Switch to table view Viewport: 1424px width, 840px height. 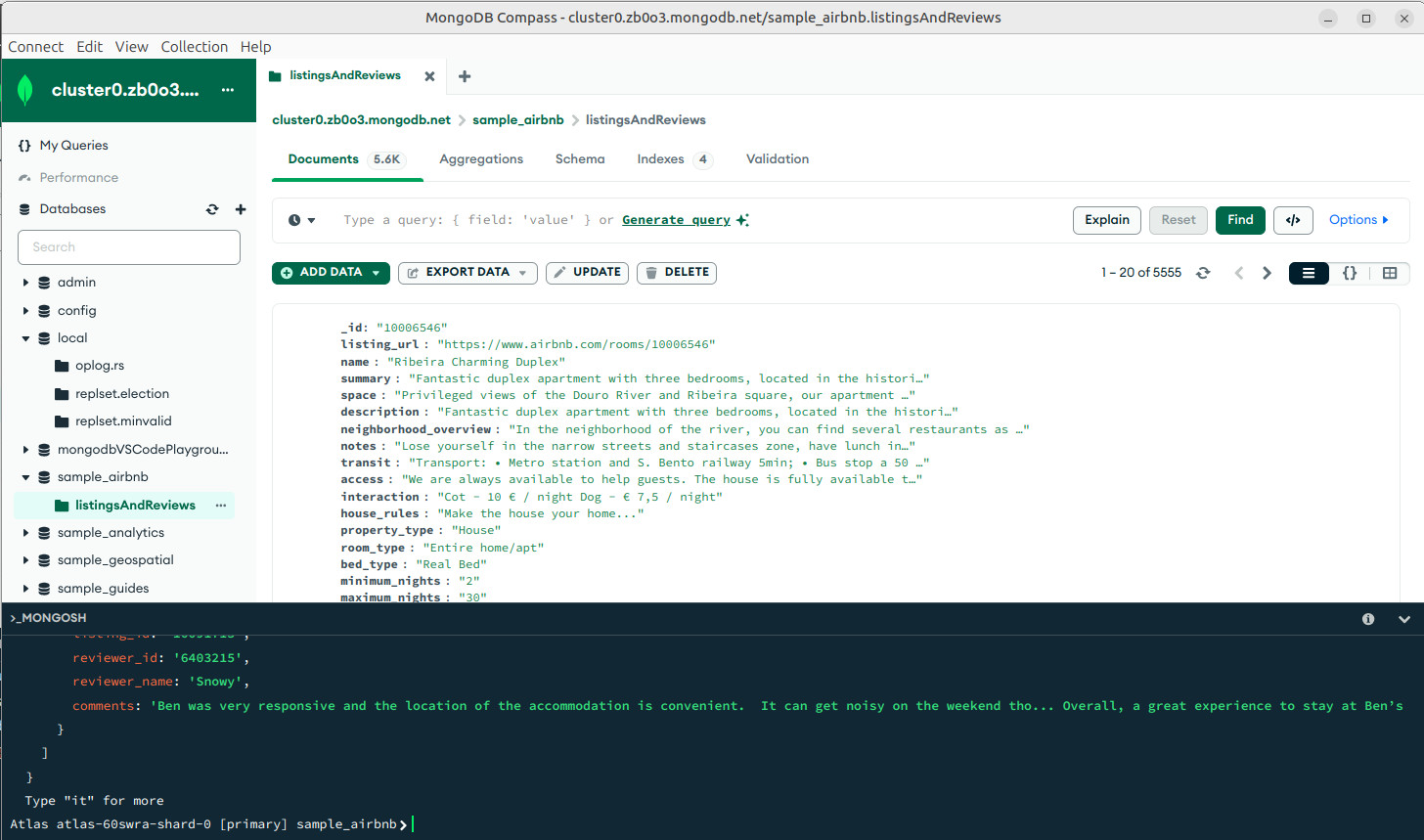1390,273
